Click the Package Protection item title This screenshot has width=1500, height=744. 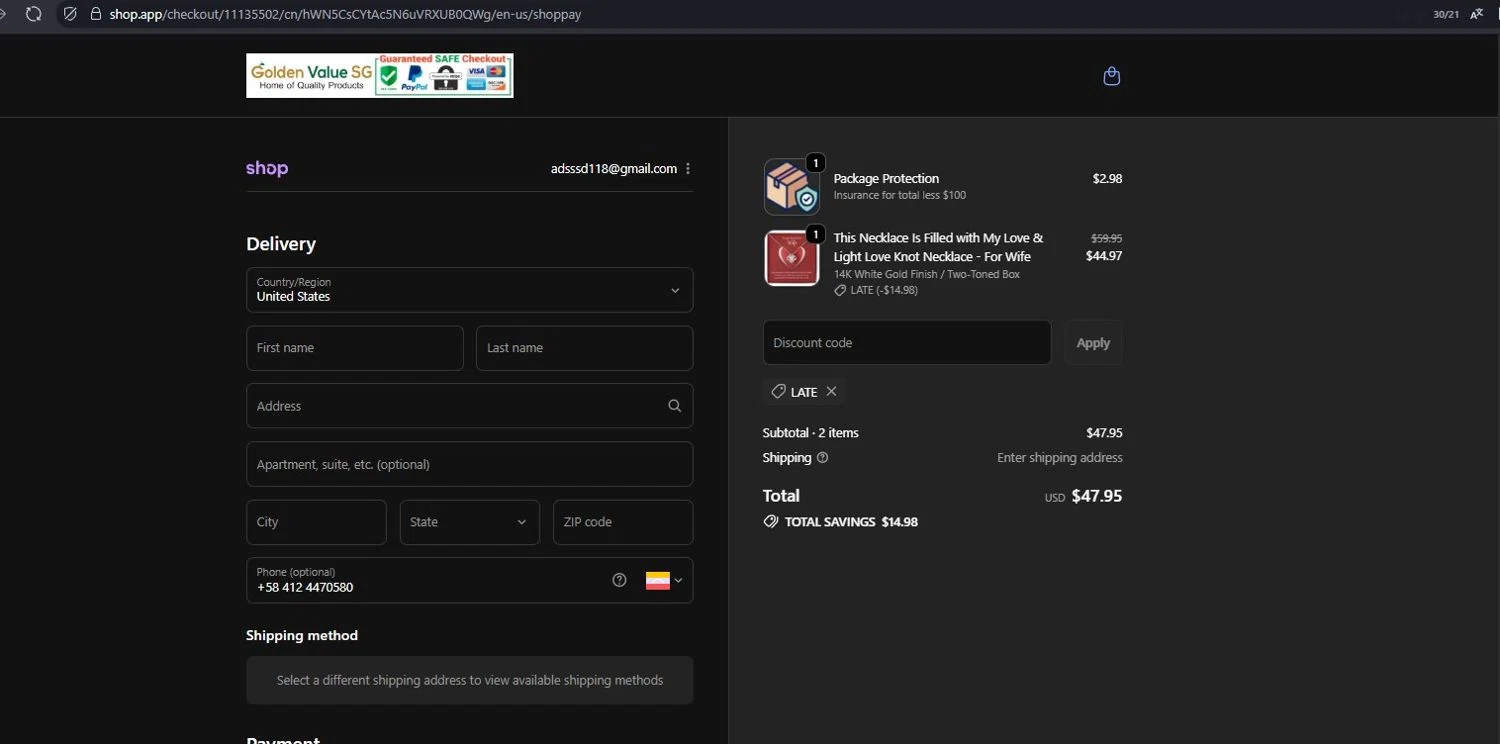click(886, 179)
